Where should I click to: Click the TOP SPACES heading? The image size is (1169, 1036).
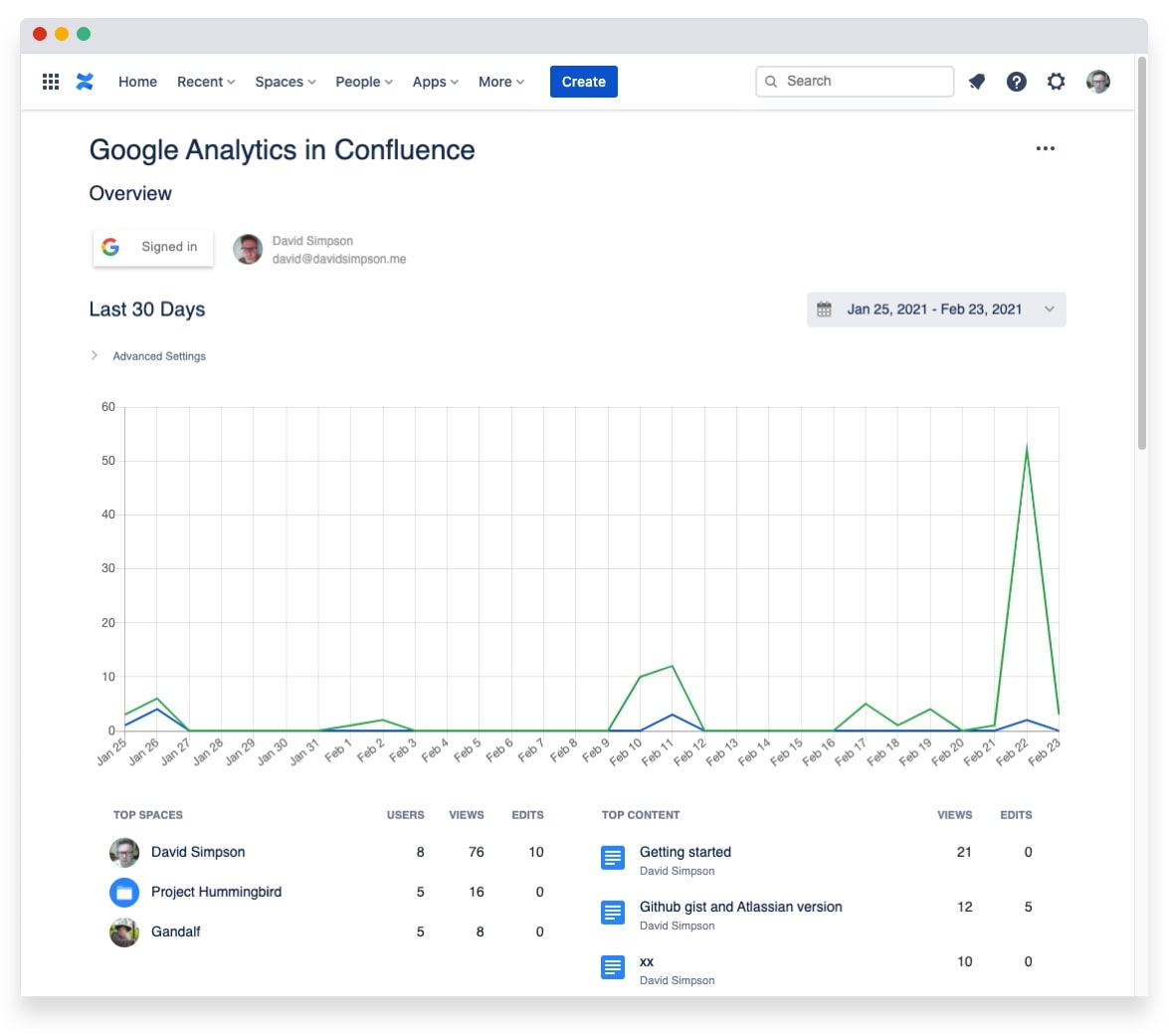coord(148,815)
